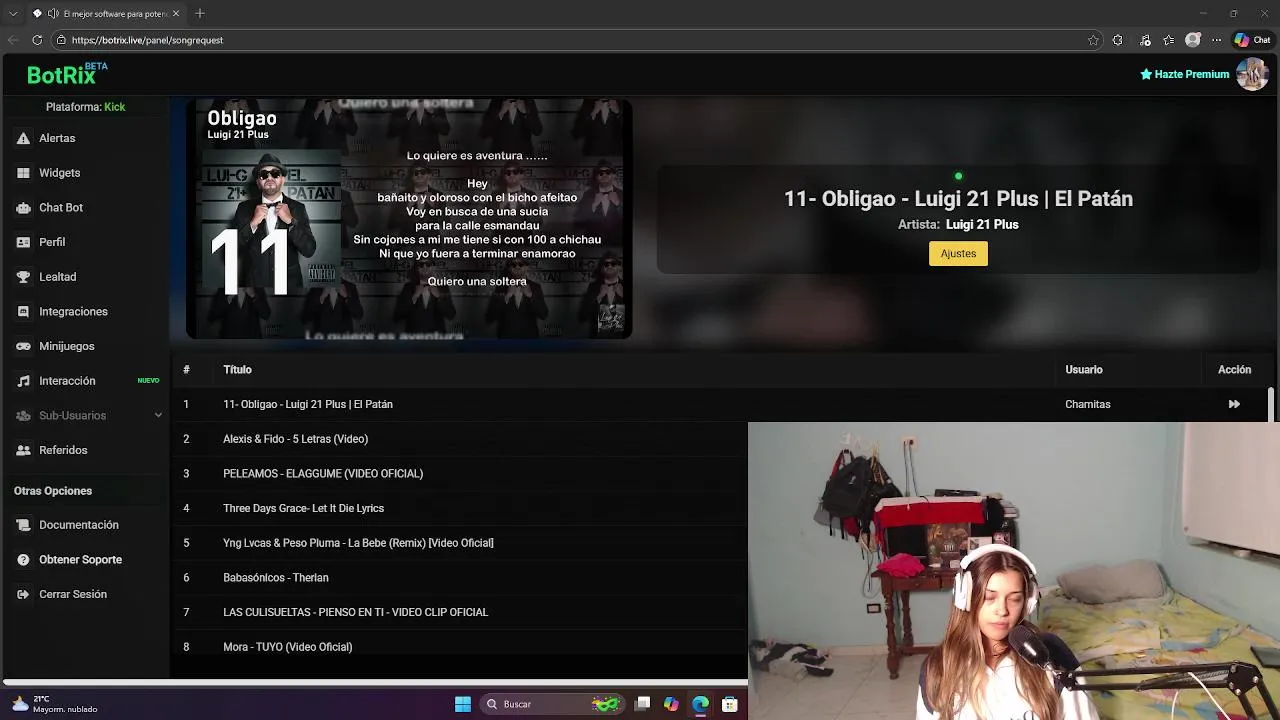Select row Mora - TUYO (Video Oficial)

click(x=460, y=647)
